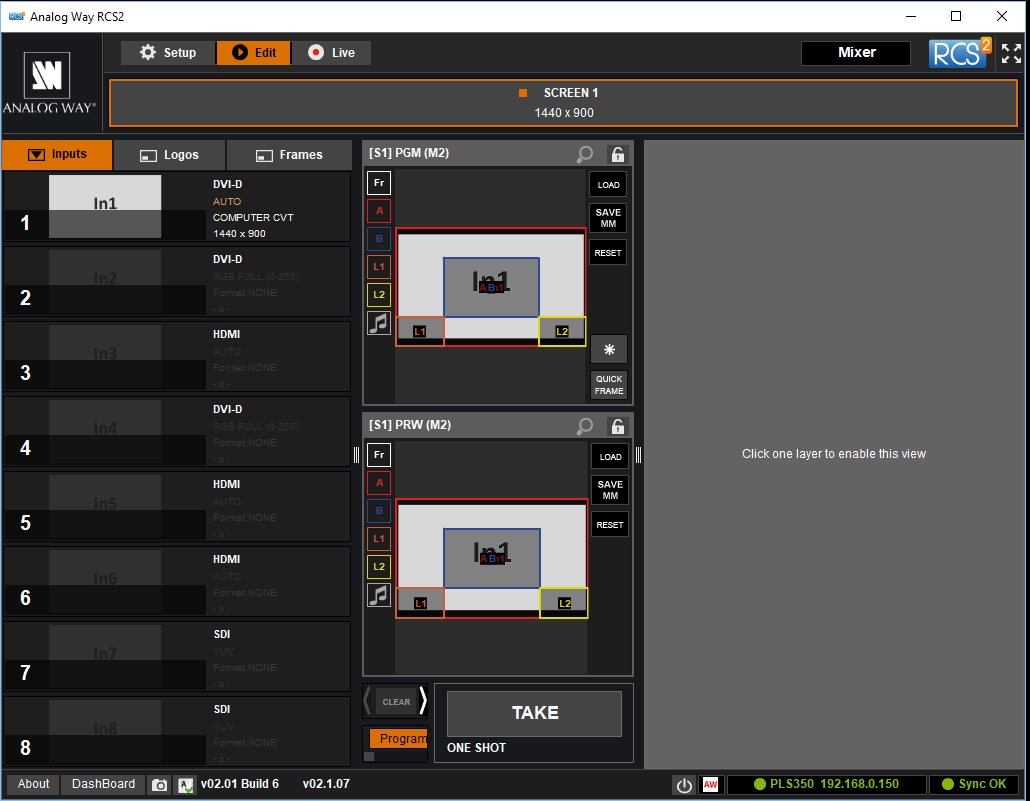Expand the Inputs dropdown tab
The width and height of the screenshot is (1030, 801).
tap(58, 155)
